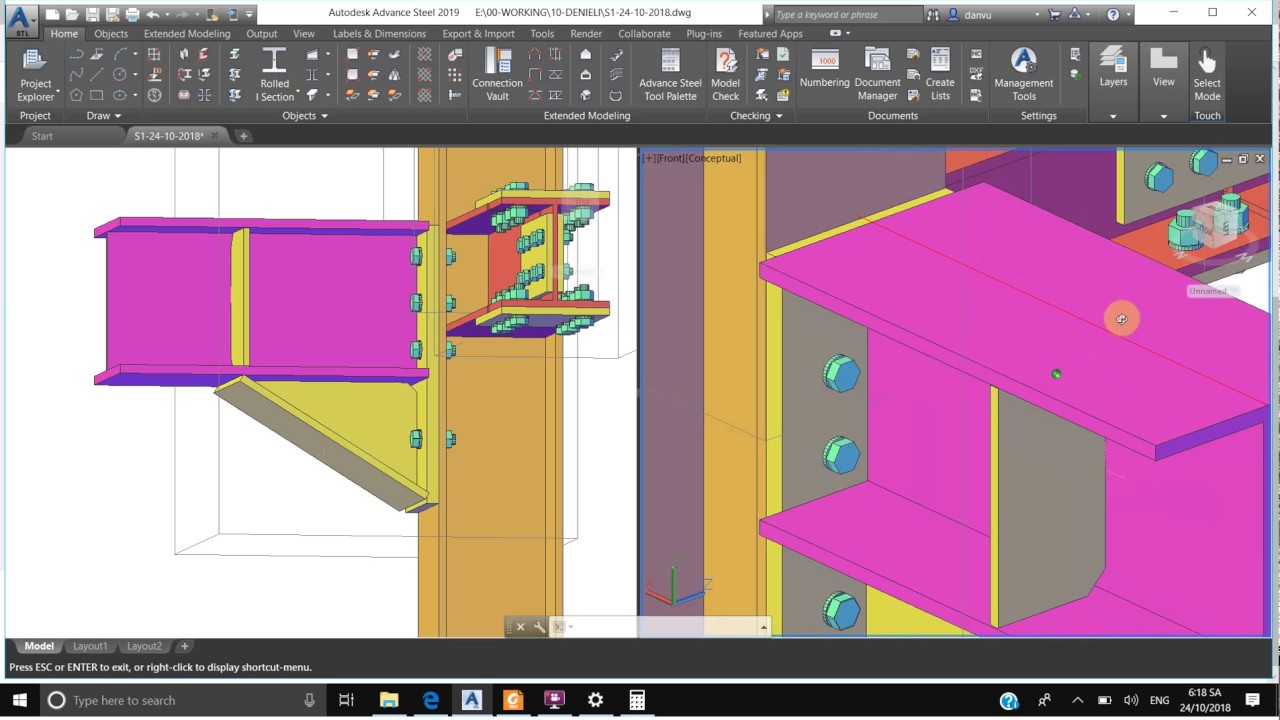
Task: Switch to the Extended Modeling tab
Action: [x=187, y=33]
